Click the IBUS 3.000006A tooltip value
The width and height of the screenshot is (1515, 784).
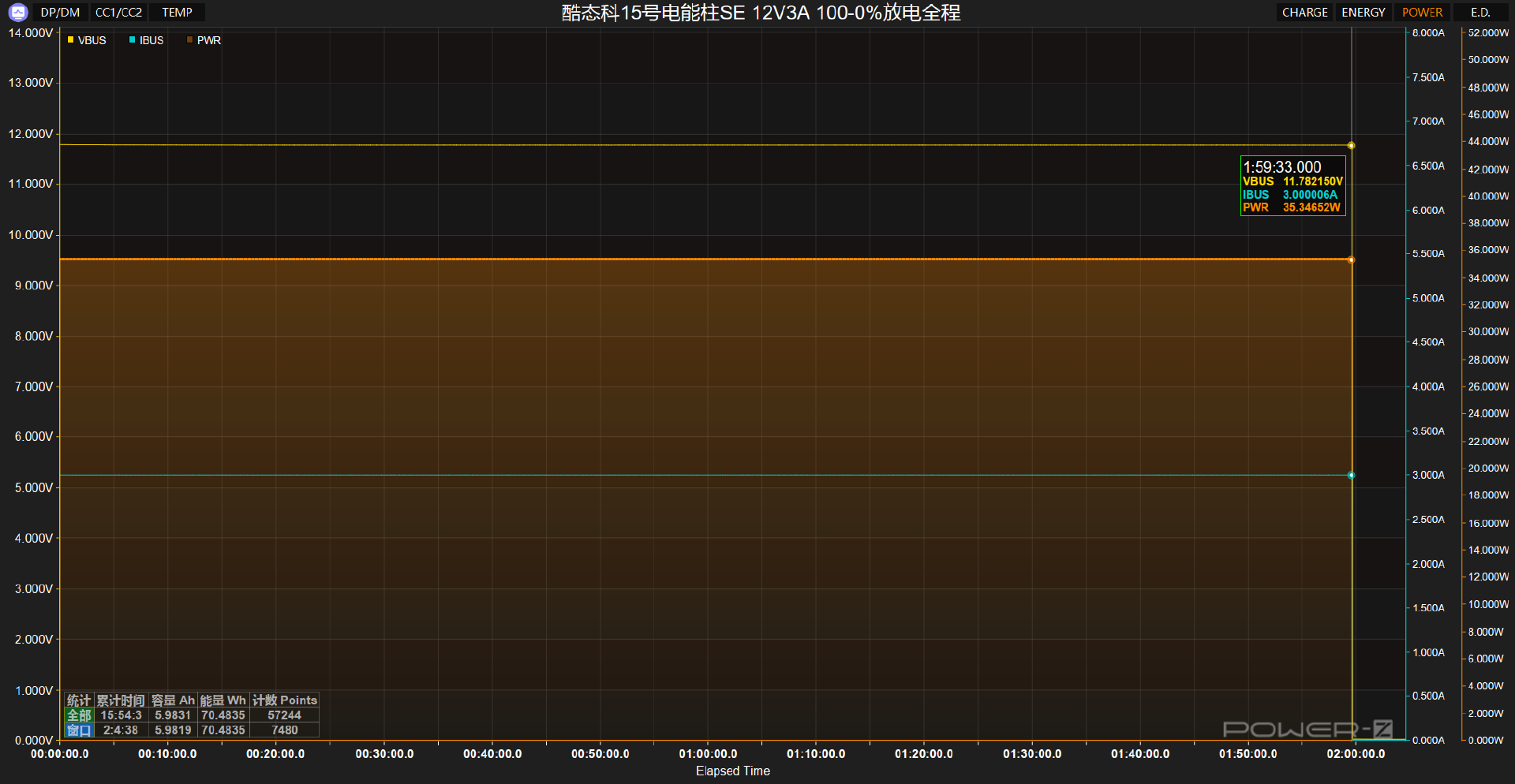(x=1290, y=195)
